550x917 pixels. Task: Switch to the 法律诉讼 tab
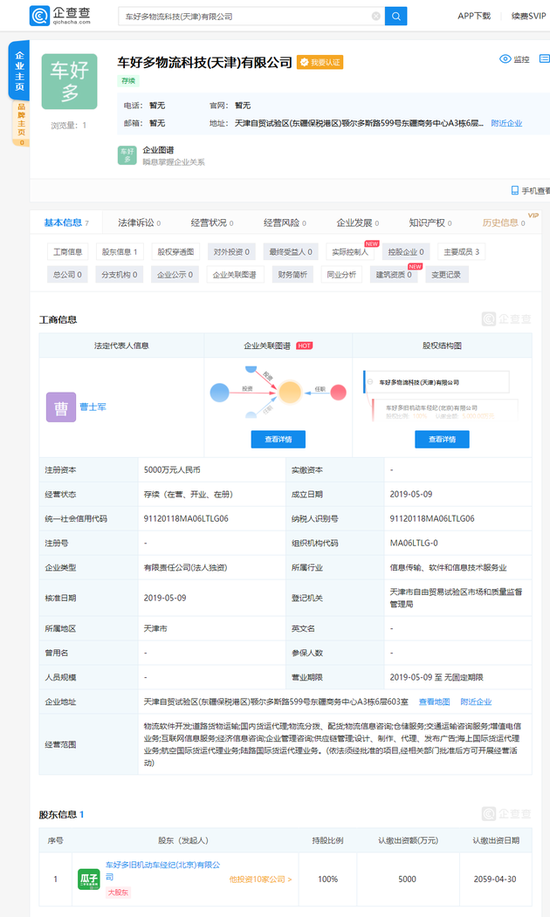139,223
